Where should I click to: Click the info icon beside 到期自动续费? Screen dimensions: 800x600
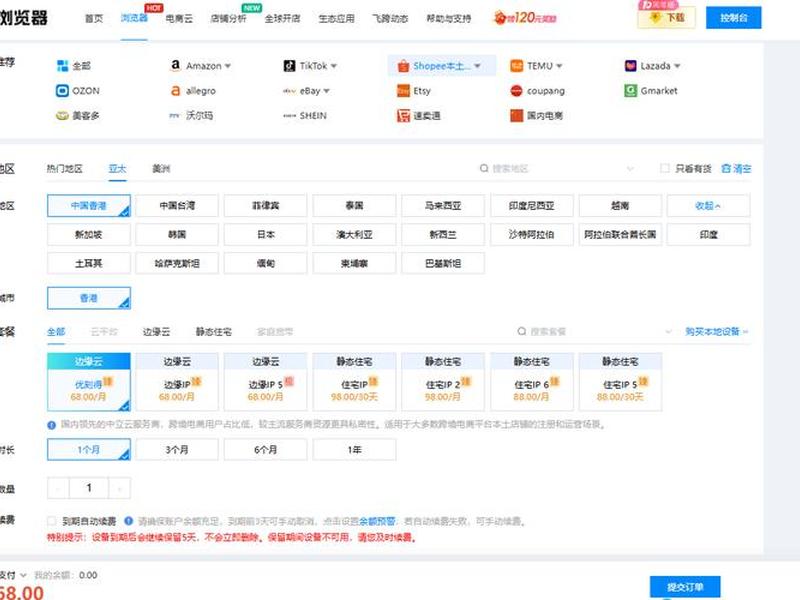(129, 521)
